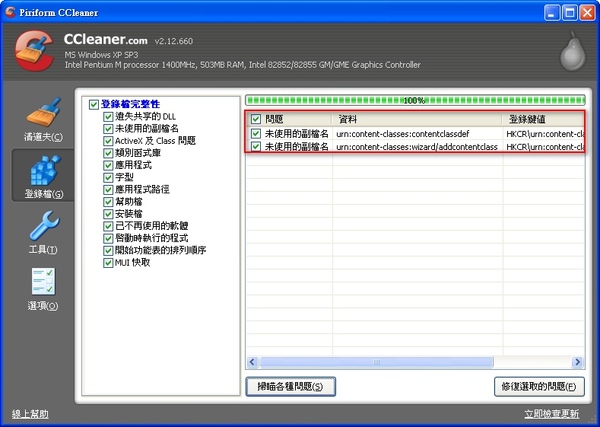This screenshot has width=600, height=427.
Task: Click the Intel Pentium M processor spec line
Action: pos(242,65)
